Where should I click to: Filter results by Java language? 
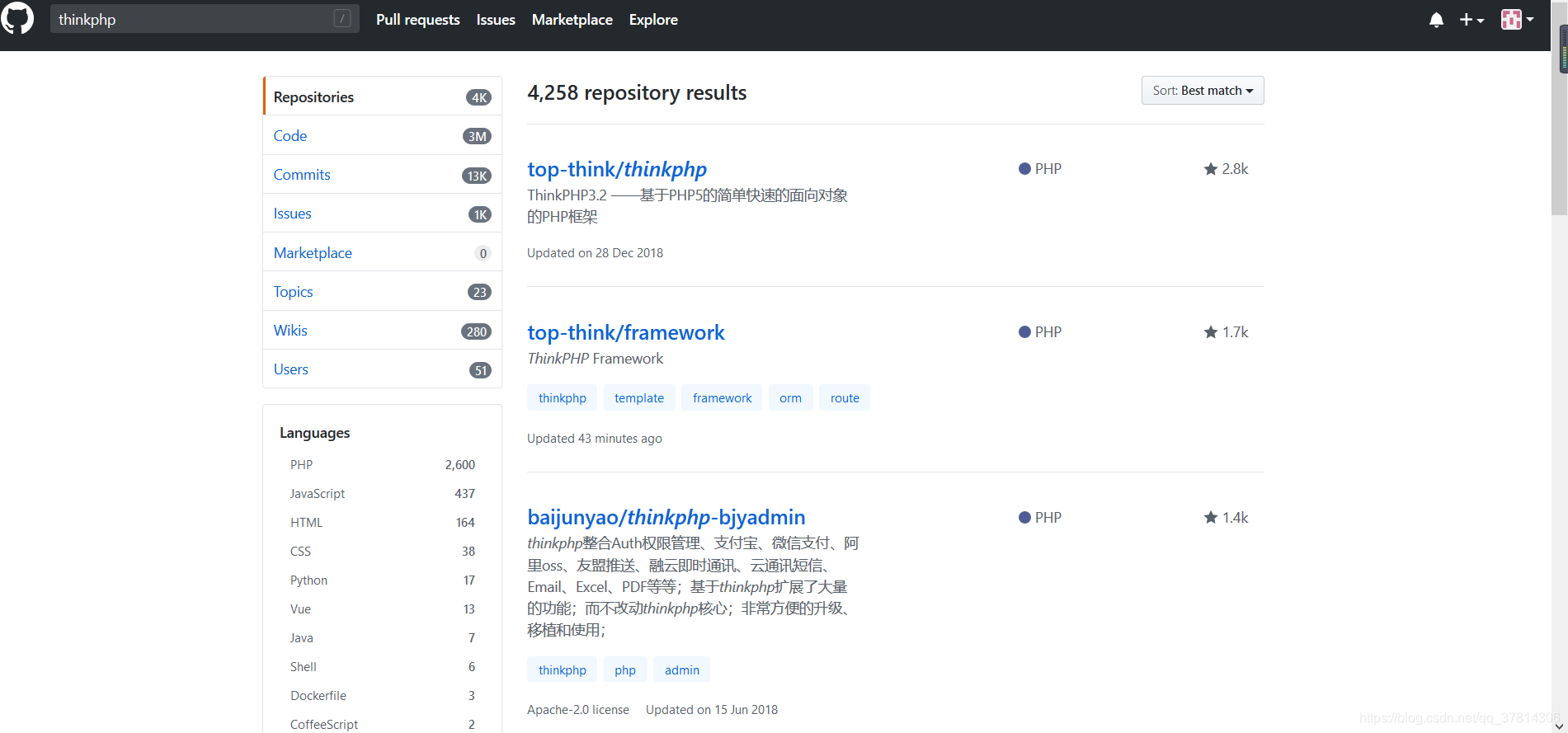pos(382,638)
